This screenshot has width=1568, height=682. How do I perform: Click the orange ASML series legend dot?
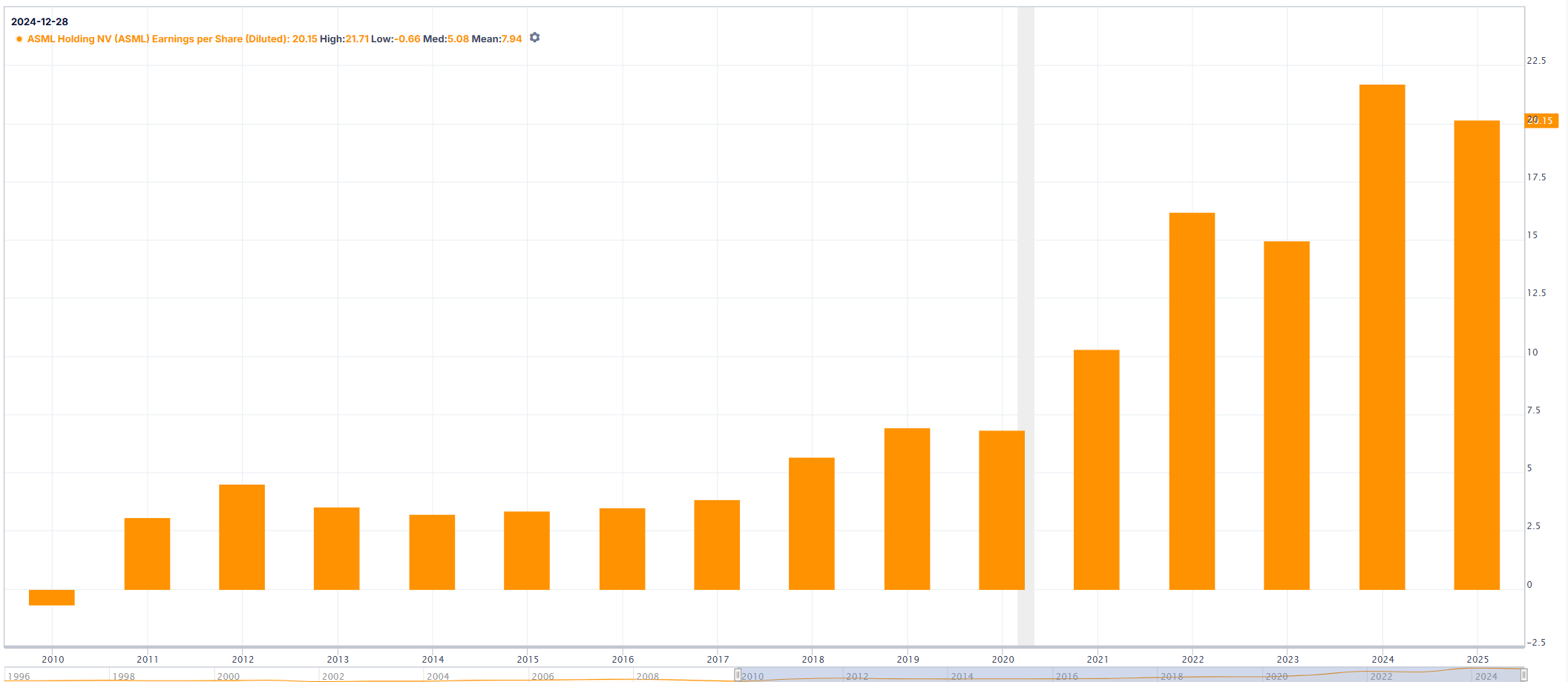(19, 39)
